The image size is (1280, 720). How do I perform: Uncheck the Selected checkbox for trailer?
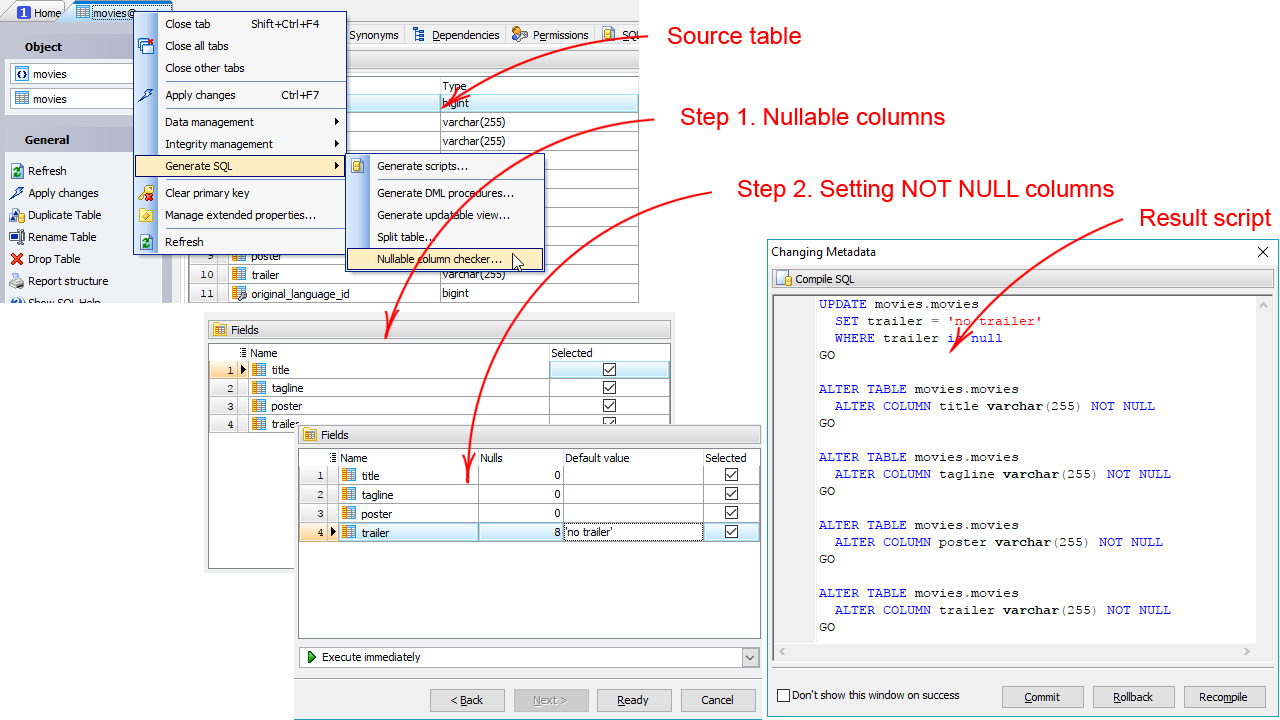[x=731, y=532]
